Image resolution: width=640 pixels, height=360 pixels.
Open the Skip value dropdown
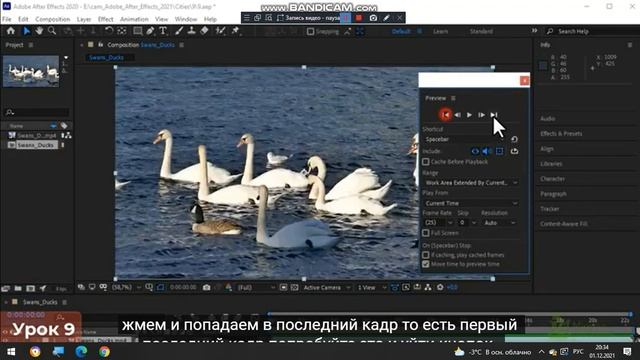[467, 222]
